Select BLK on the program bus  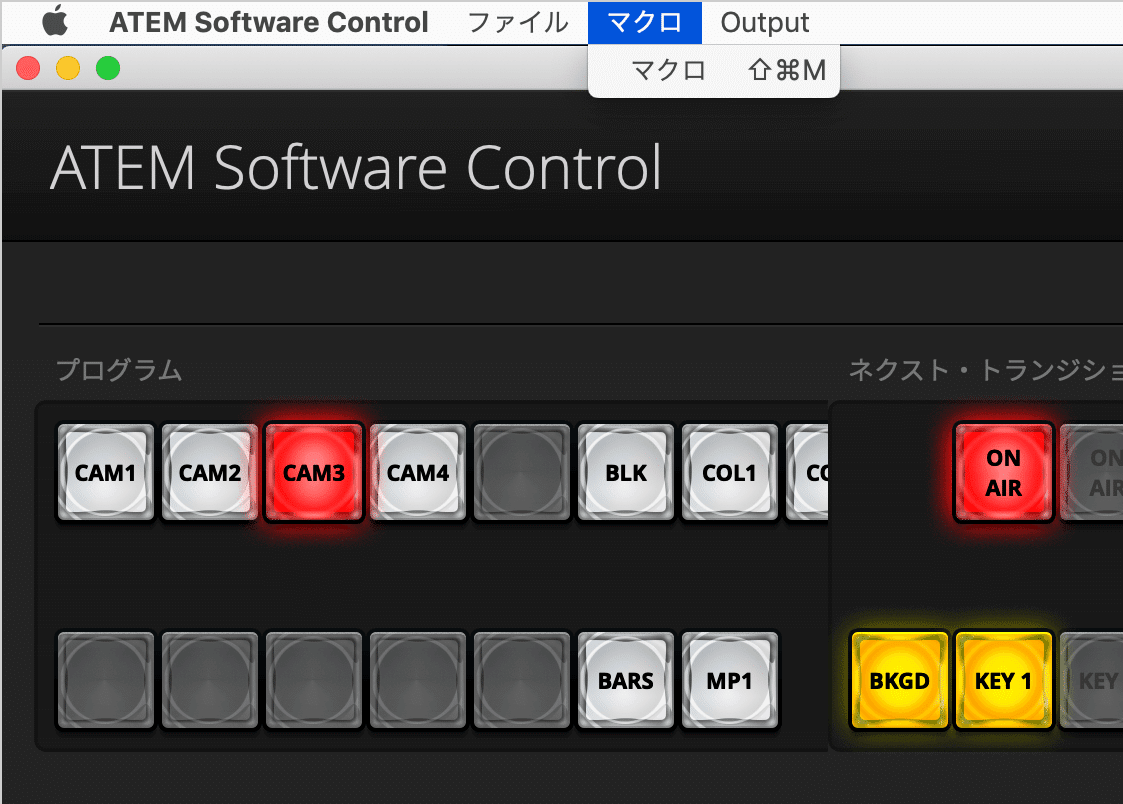tap(626, 473)
